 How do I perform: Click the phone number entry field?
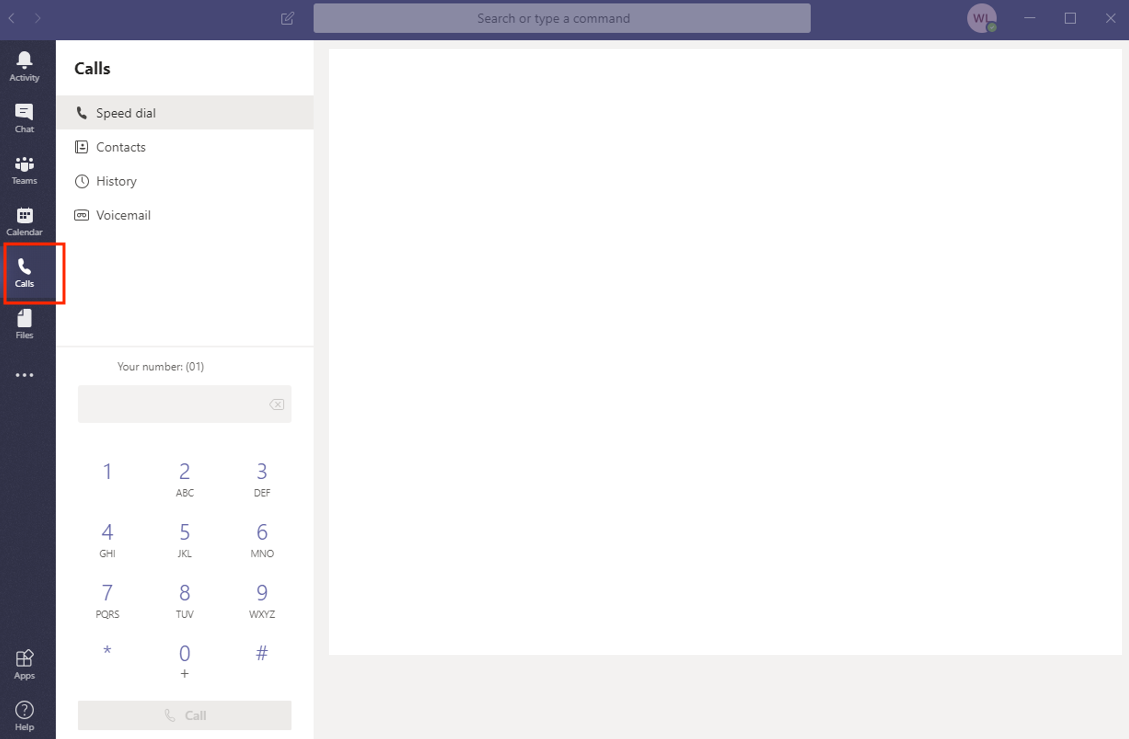184,404
